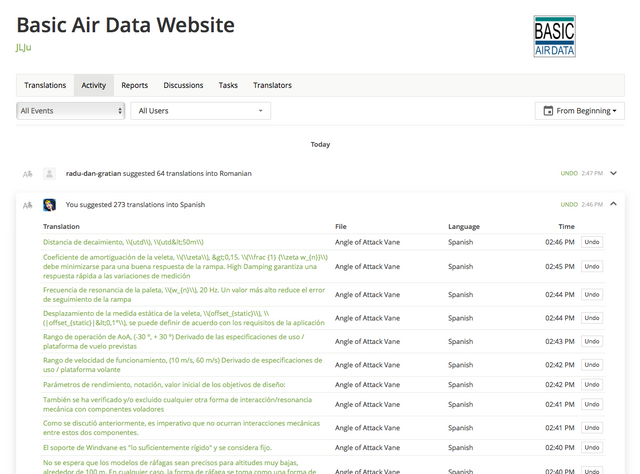Click the Time column header
The width and height of the screenshot is (640, 474).
pos(567,227)
